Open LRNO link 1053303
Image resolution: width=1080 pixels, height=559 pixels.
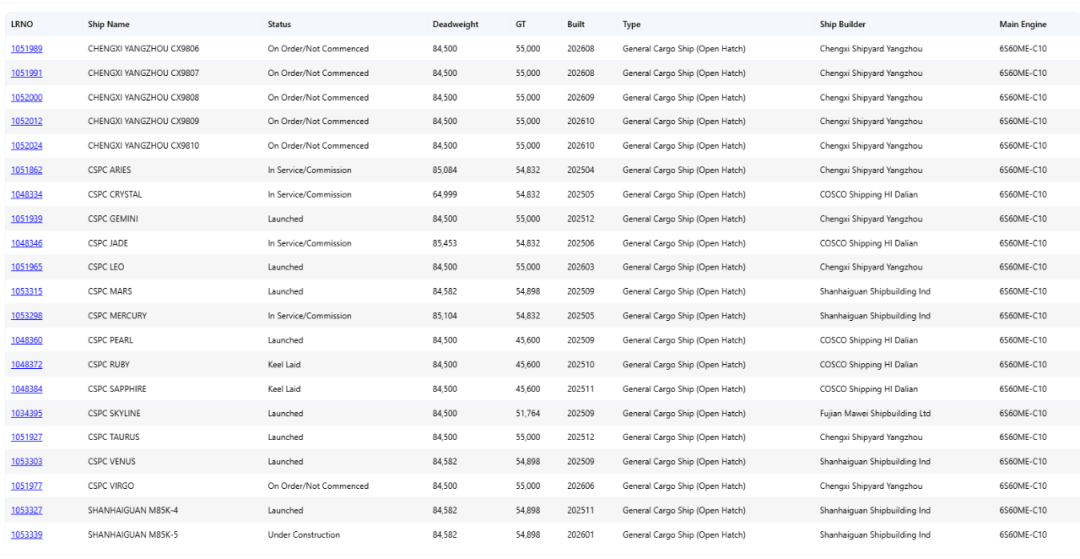click(26, 462)
